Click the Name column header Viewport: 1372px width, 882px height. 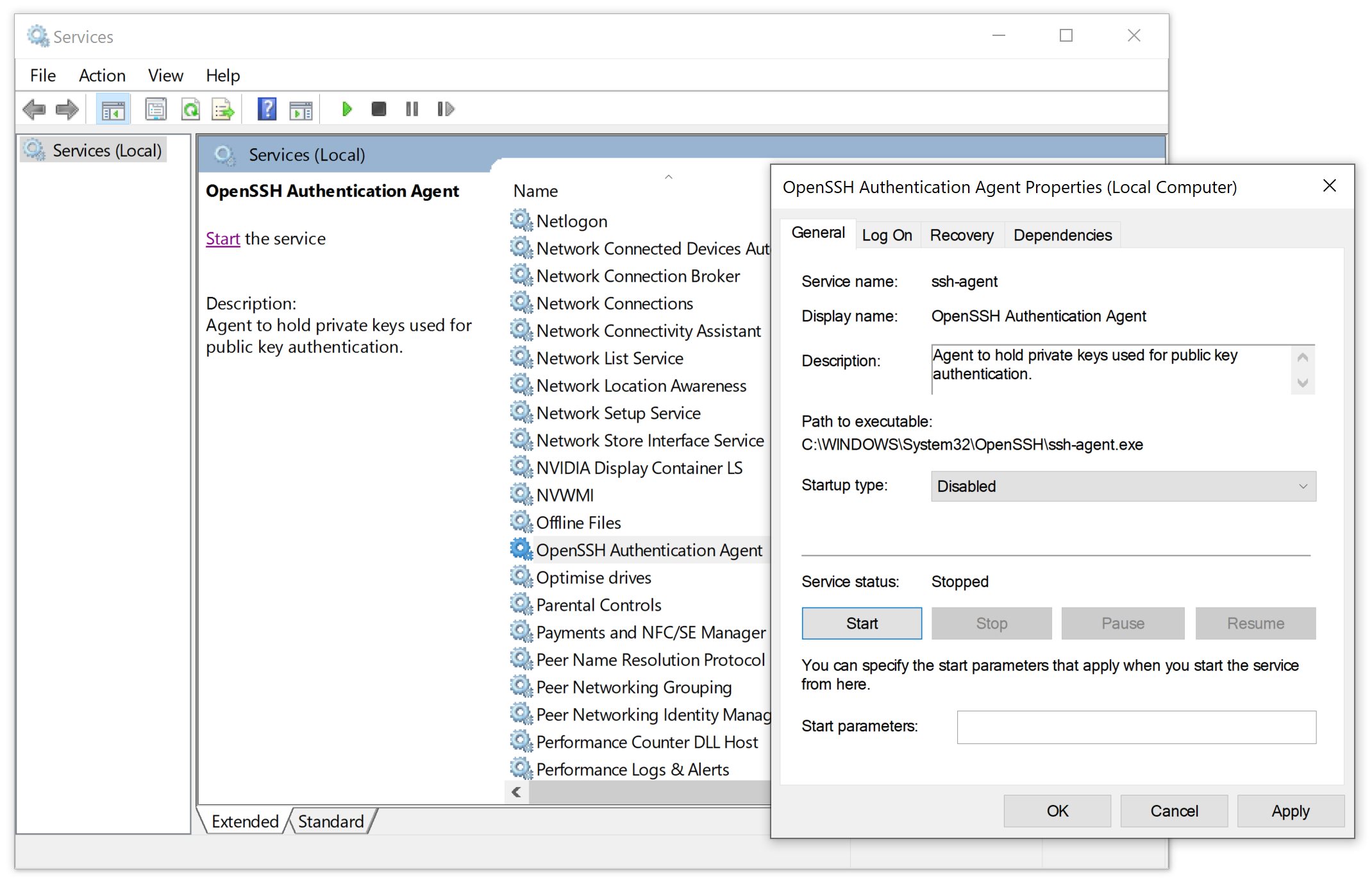click(x=535, y=191)
